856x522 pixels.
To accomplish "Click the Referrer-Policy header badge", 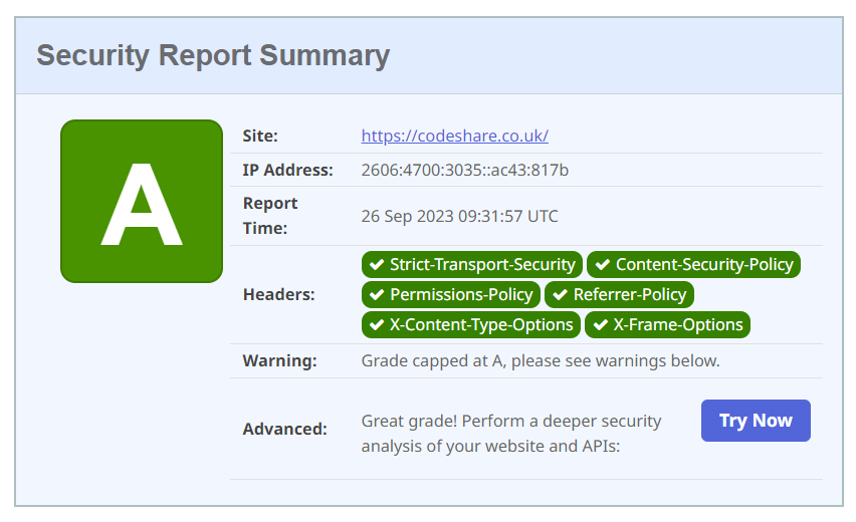I will pos(619,295).
